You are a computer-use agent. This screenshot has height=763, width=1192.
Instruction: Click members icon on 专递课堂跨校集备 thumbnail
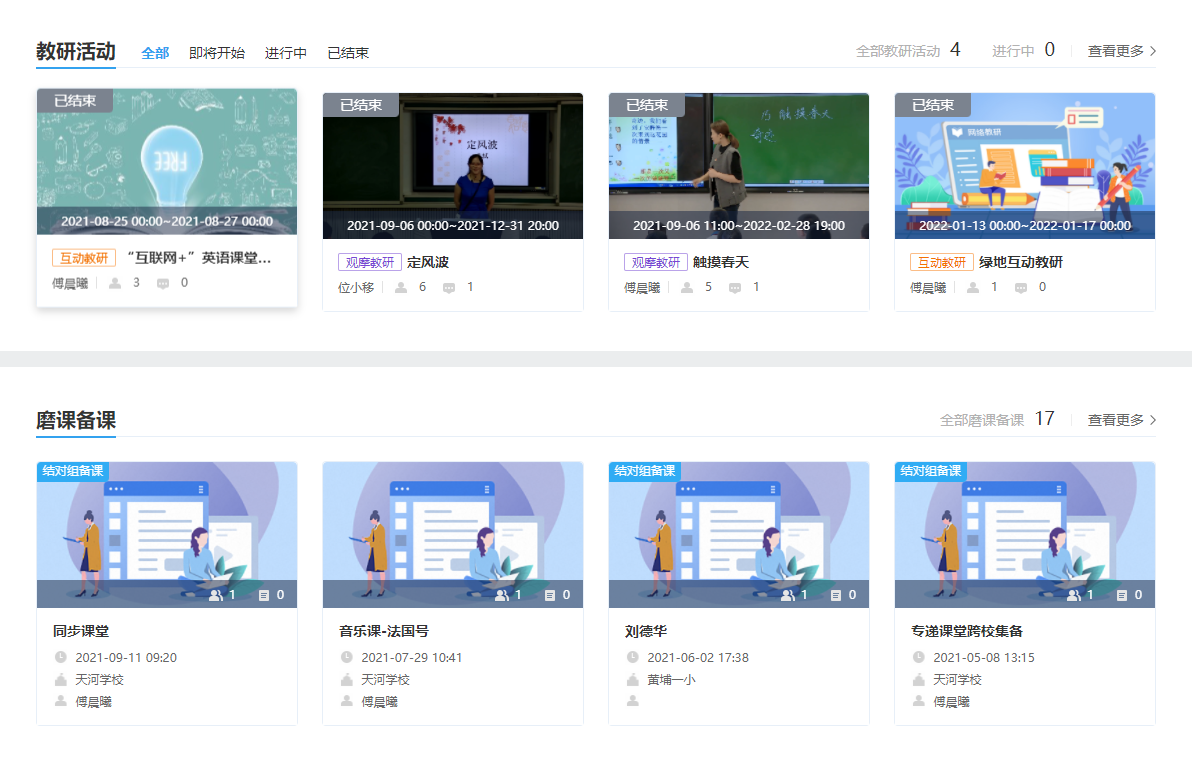1073,595
